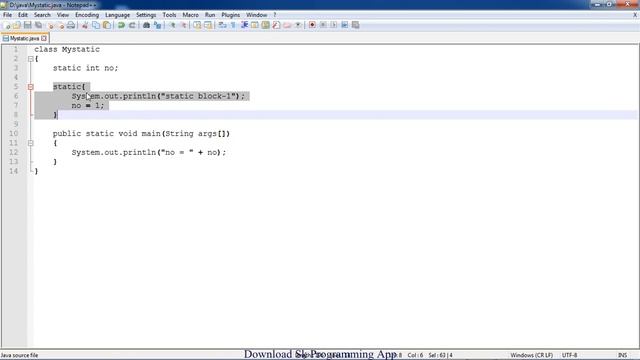Viewport: 640px width, 360px height.
Task: Toggle file Monitoring eye icon
Action: (x=298, y=25)
